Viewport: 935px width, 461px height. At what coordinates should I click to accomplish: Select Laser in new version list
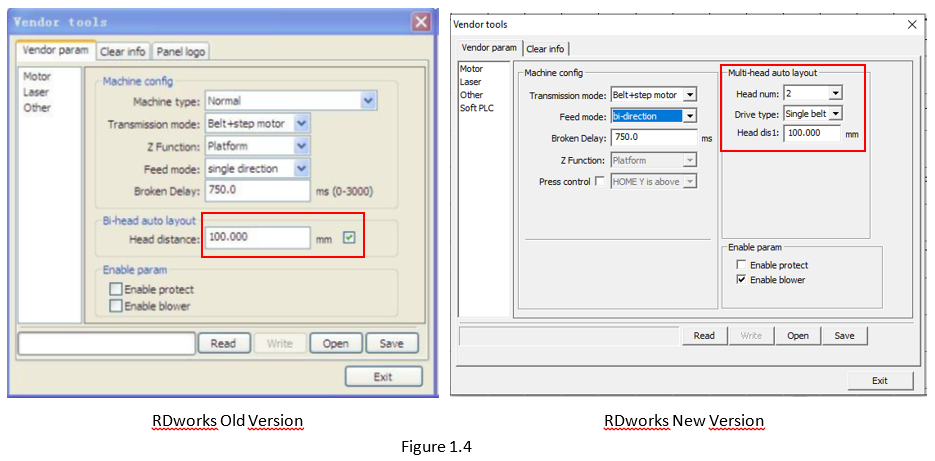(470, 82)
